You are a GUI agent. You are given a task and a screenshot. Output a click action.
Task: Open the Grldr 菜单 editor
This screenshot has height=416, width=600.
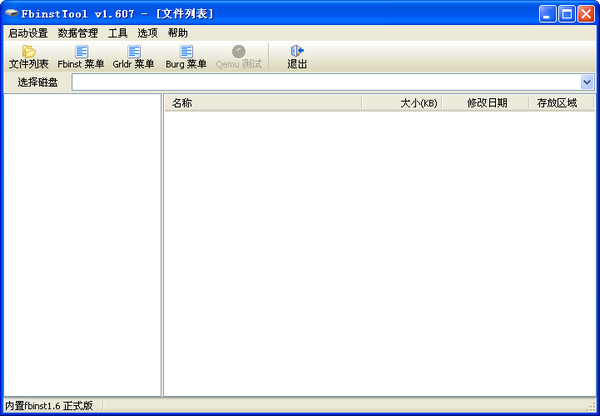(x=133, y=57)
